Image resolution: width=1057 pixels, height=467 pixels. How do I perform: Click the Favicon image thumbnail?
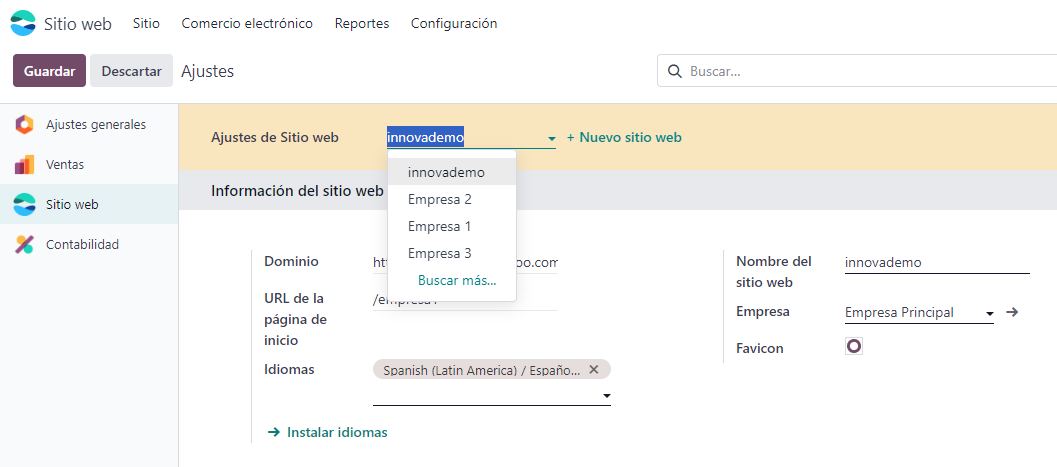[853, 346]
